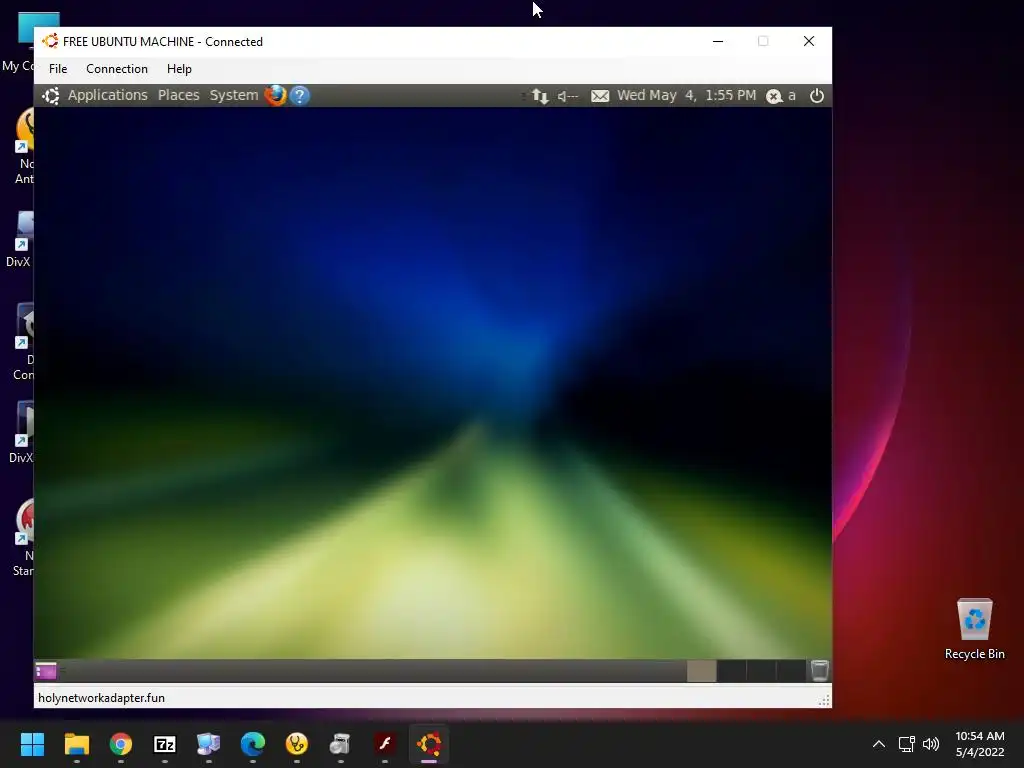1024x768 pixels.
Task: Open the network icon in system tray
Action: (906, 744)
